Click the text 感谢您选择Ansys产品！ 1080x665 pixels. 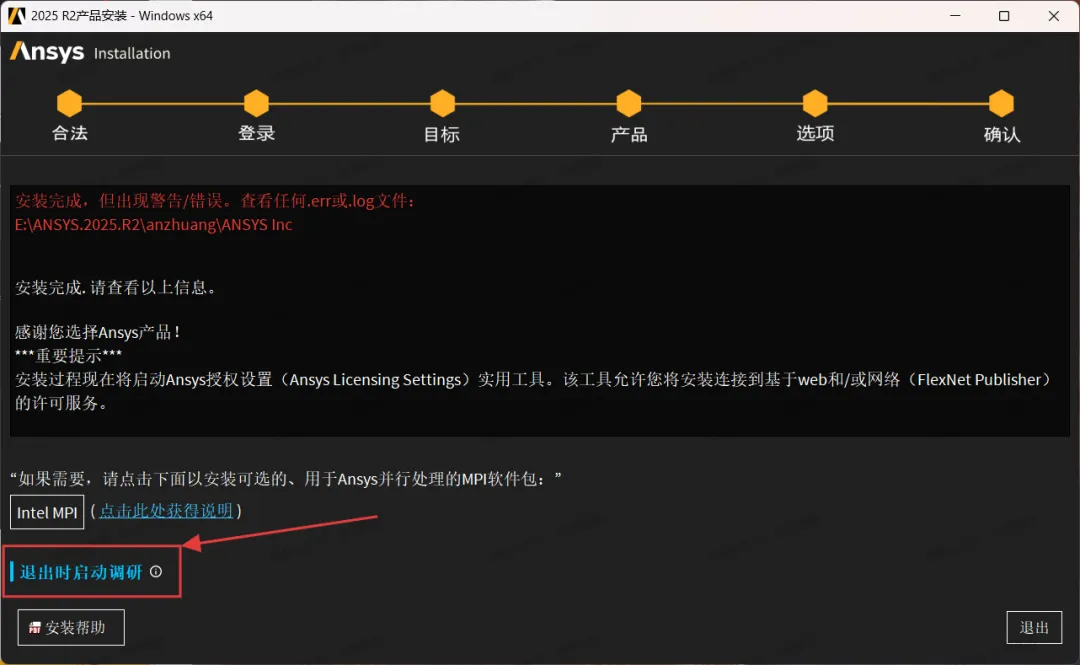[x=98, y=332]
